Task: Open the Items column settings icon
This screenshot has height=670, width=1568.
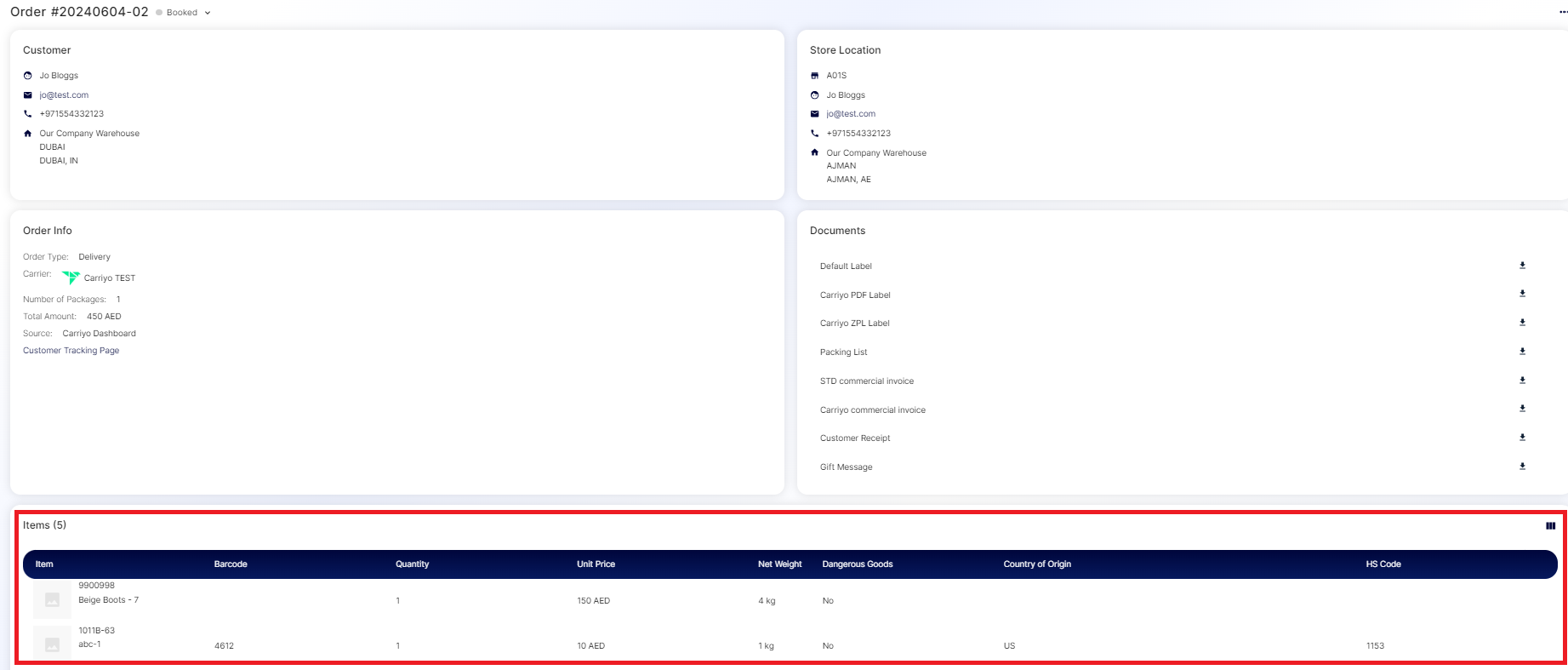Action: click(1550, 526)
